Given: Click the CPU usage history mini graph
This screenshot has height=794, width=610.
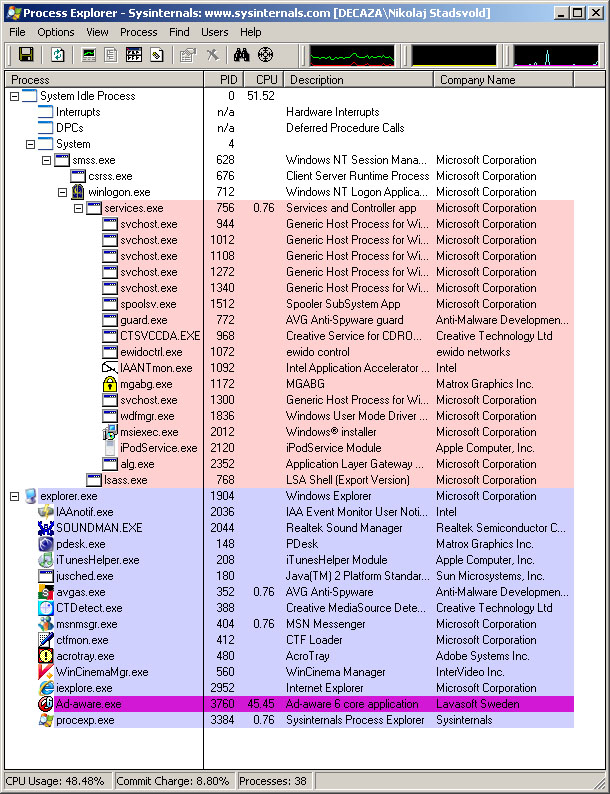Looking at the screenshot, I should point(352,56).
